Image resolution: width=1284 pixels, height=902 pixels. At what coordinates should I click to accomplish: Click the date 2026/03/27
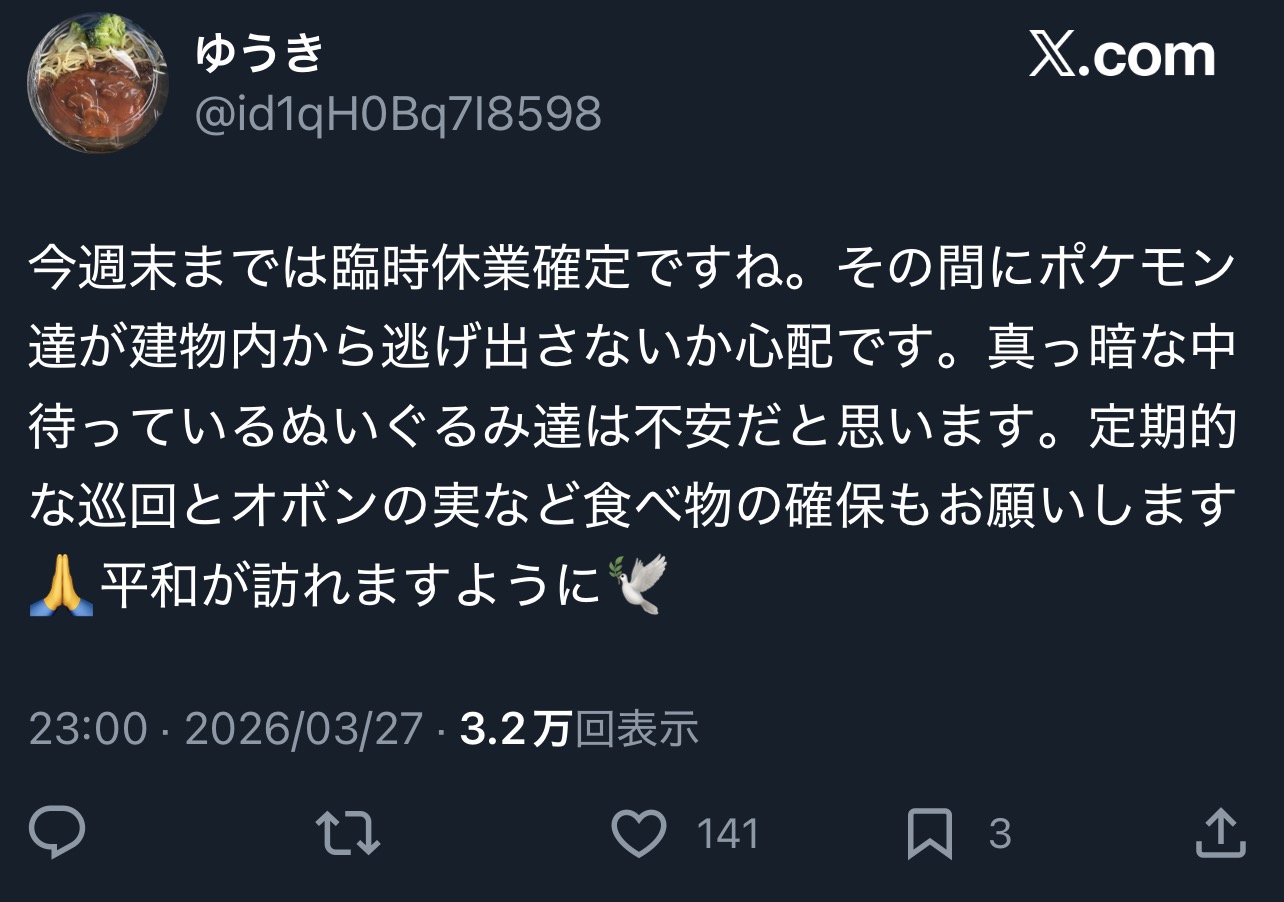pos(304,730)
